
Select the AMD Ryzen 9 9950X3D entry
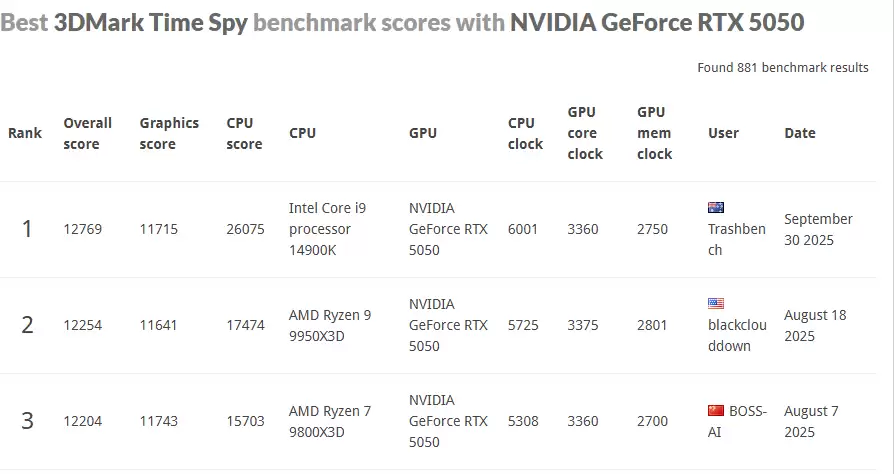(x=330, y=325)
